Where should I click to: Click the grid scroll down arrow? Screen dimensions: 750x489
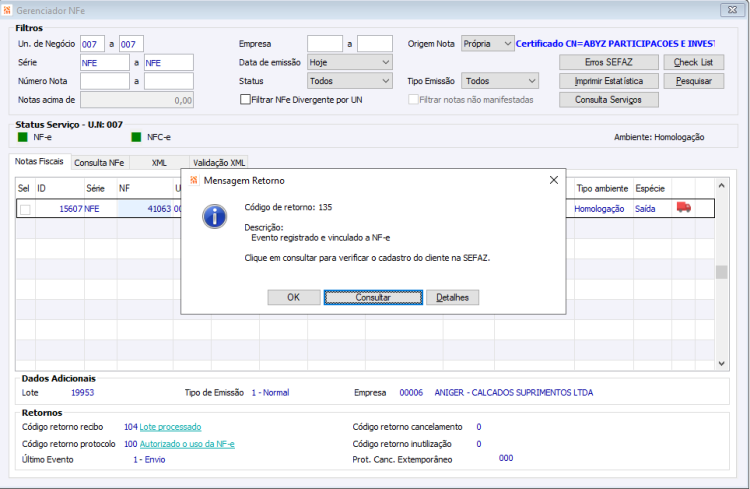(x=721, y=364)
